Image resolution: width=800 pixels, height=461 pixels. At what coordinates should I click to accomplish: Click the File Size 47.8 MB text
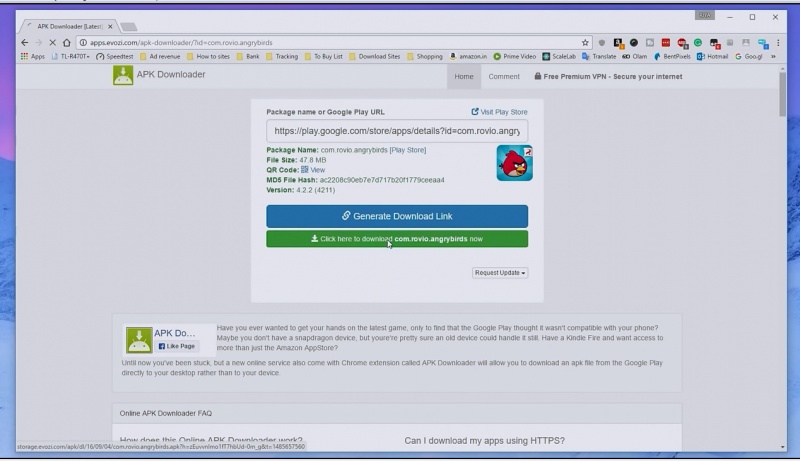296,160
